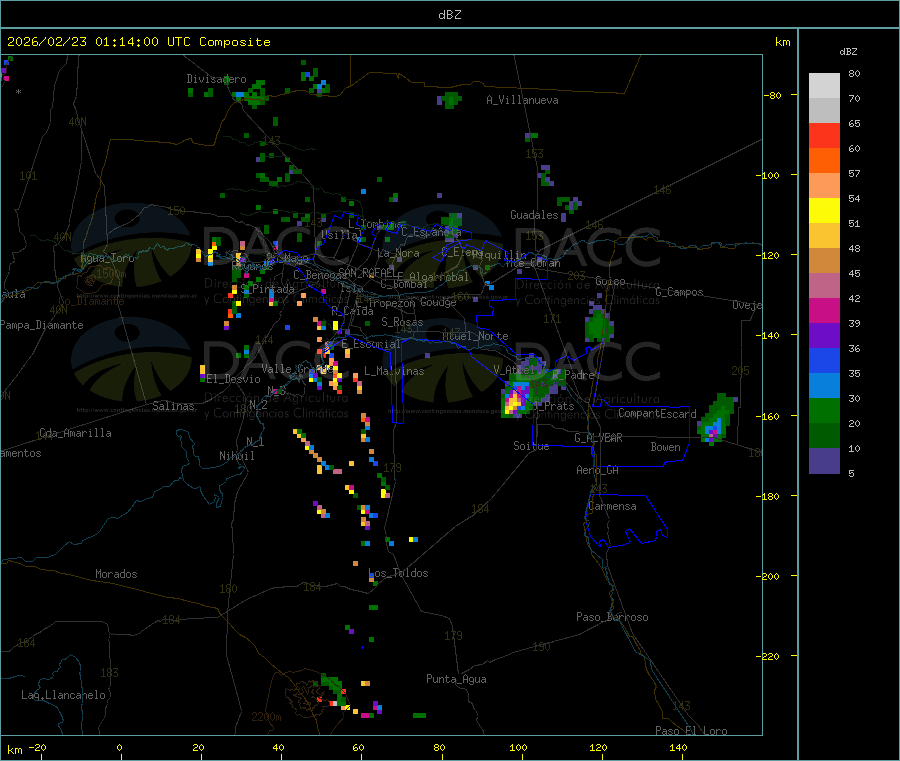Click the 70–80 dBZ white legend swatch

(x=824, y=86)
